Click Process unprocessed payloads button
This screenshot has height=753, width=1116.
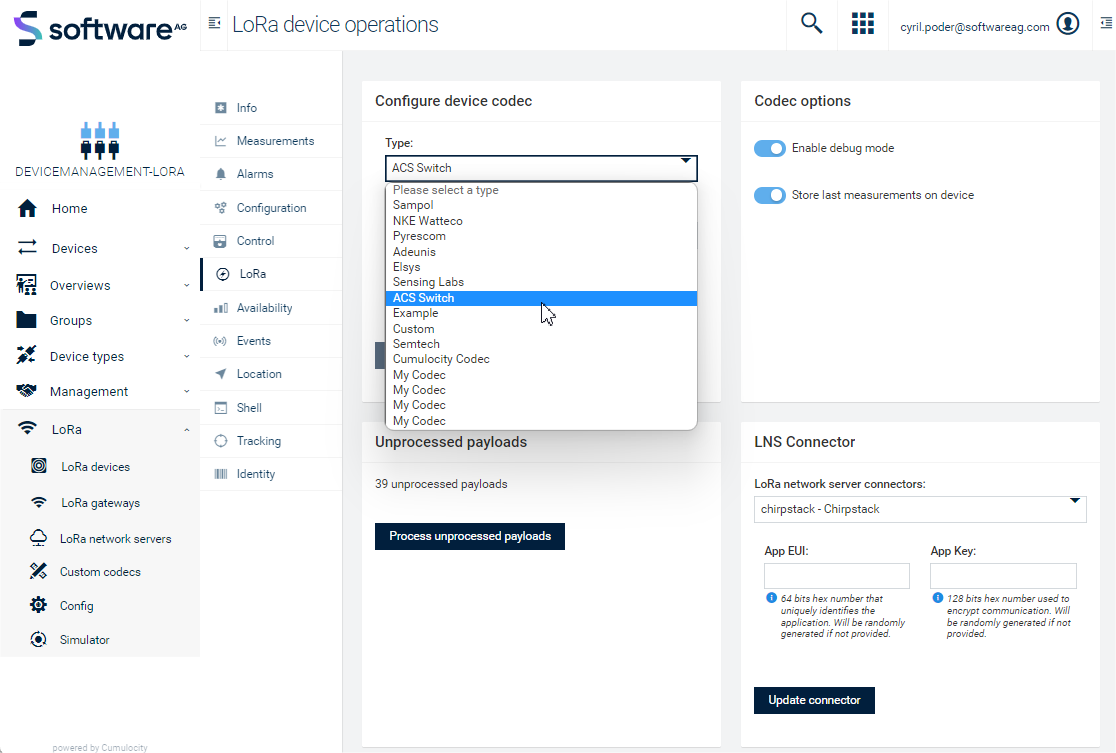pyautogui.click(x=470, y=536)
